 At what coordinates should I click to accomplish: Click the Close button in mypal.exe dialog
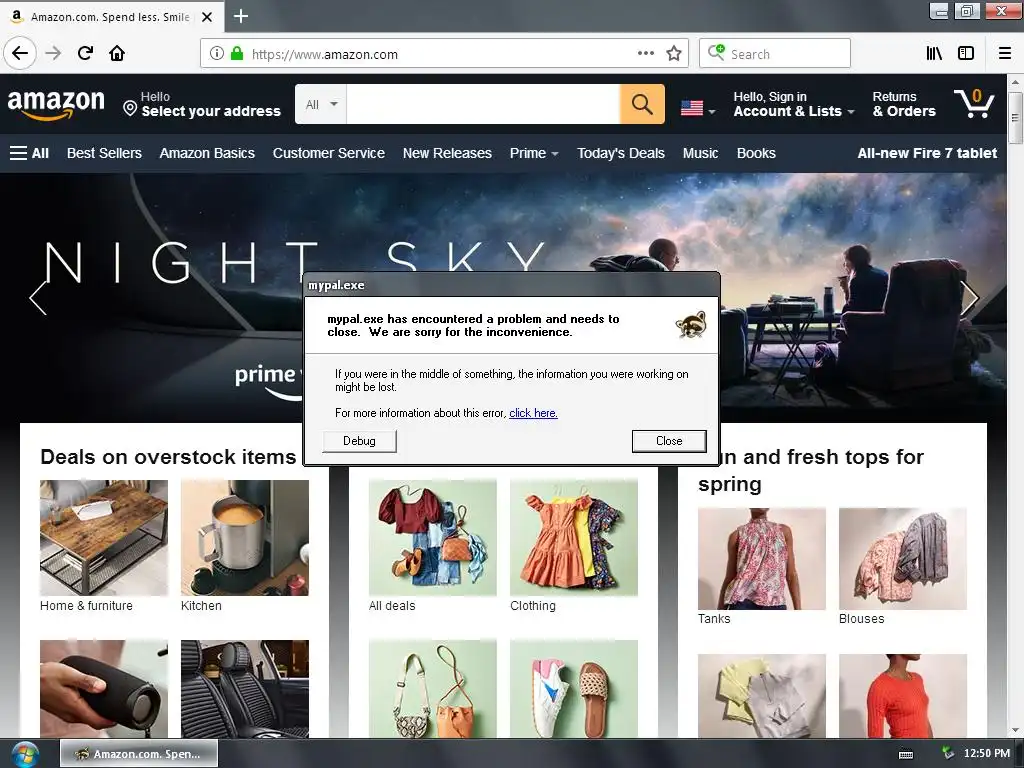669,441
